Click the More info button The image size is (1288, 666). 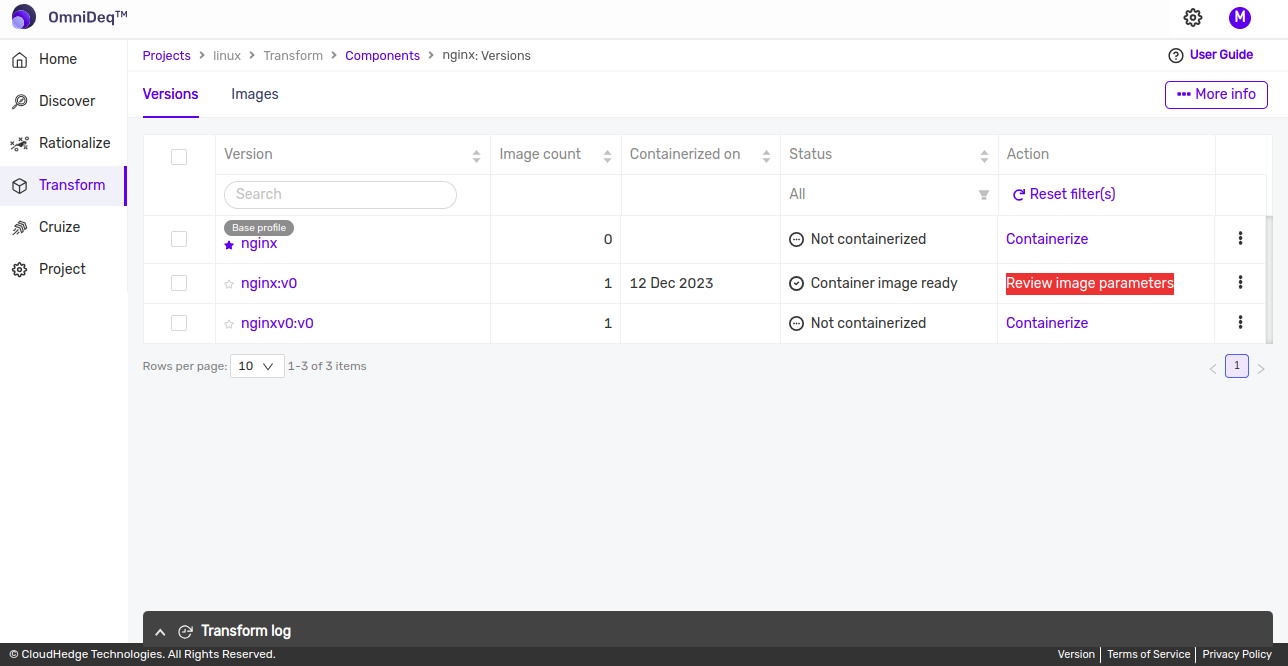(x=1216, y=94)
